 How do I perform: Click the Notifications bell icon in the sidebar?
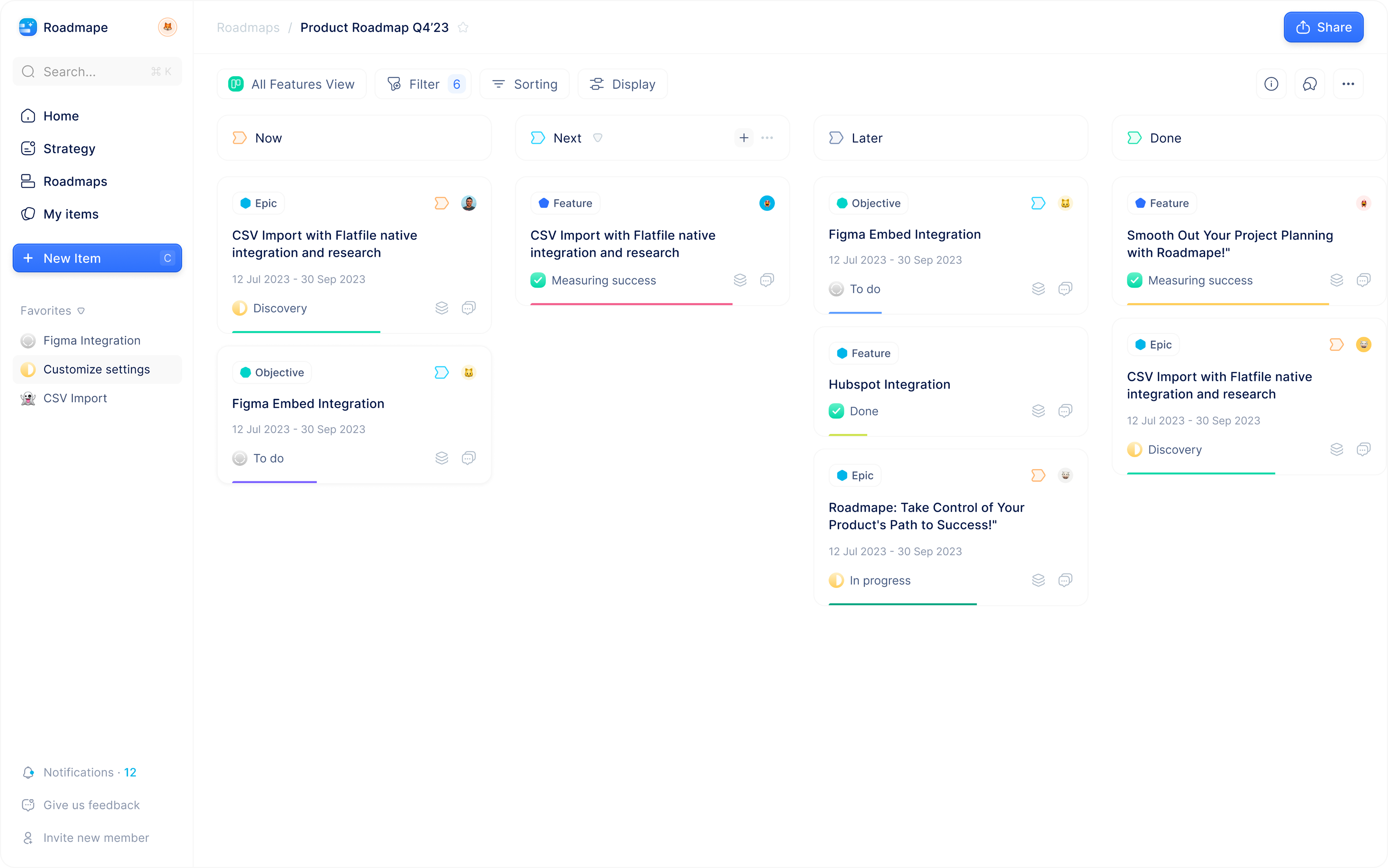(28, 772)
